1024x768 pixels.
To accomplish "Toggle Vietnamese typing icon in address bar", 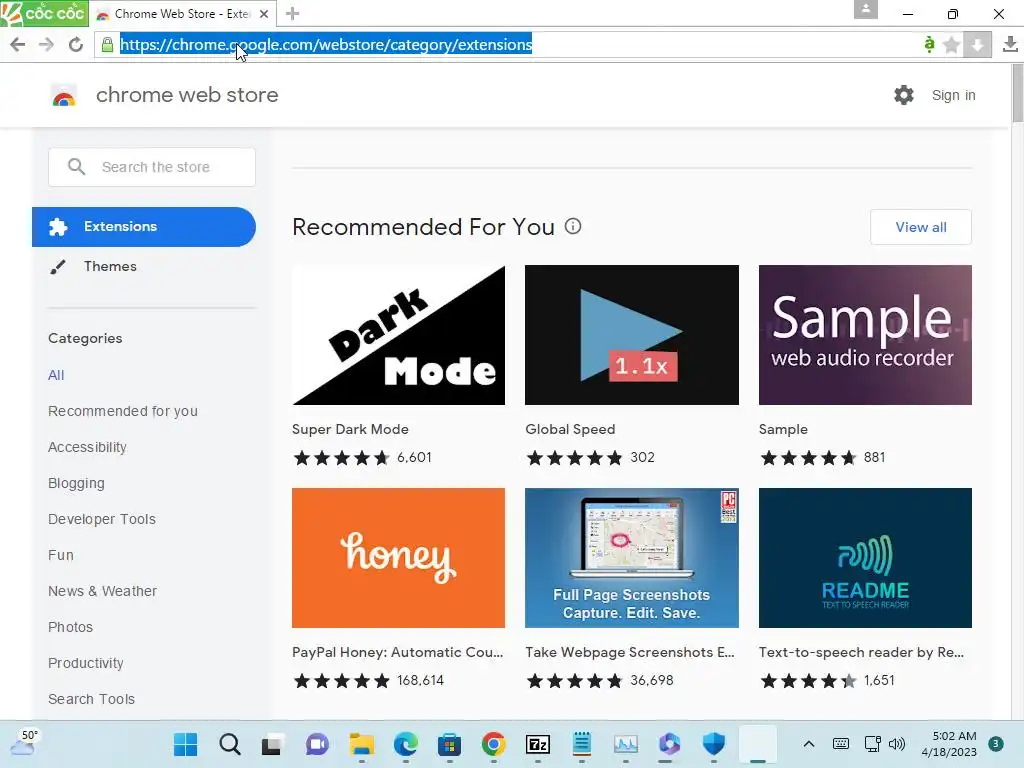I will 929,44.
